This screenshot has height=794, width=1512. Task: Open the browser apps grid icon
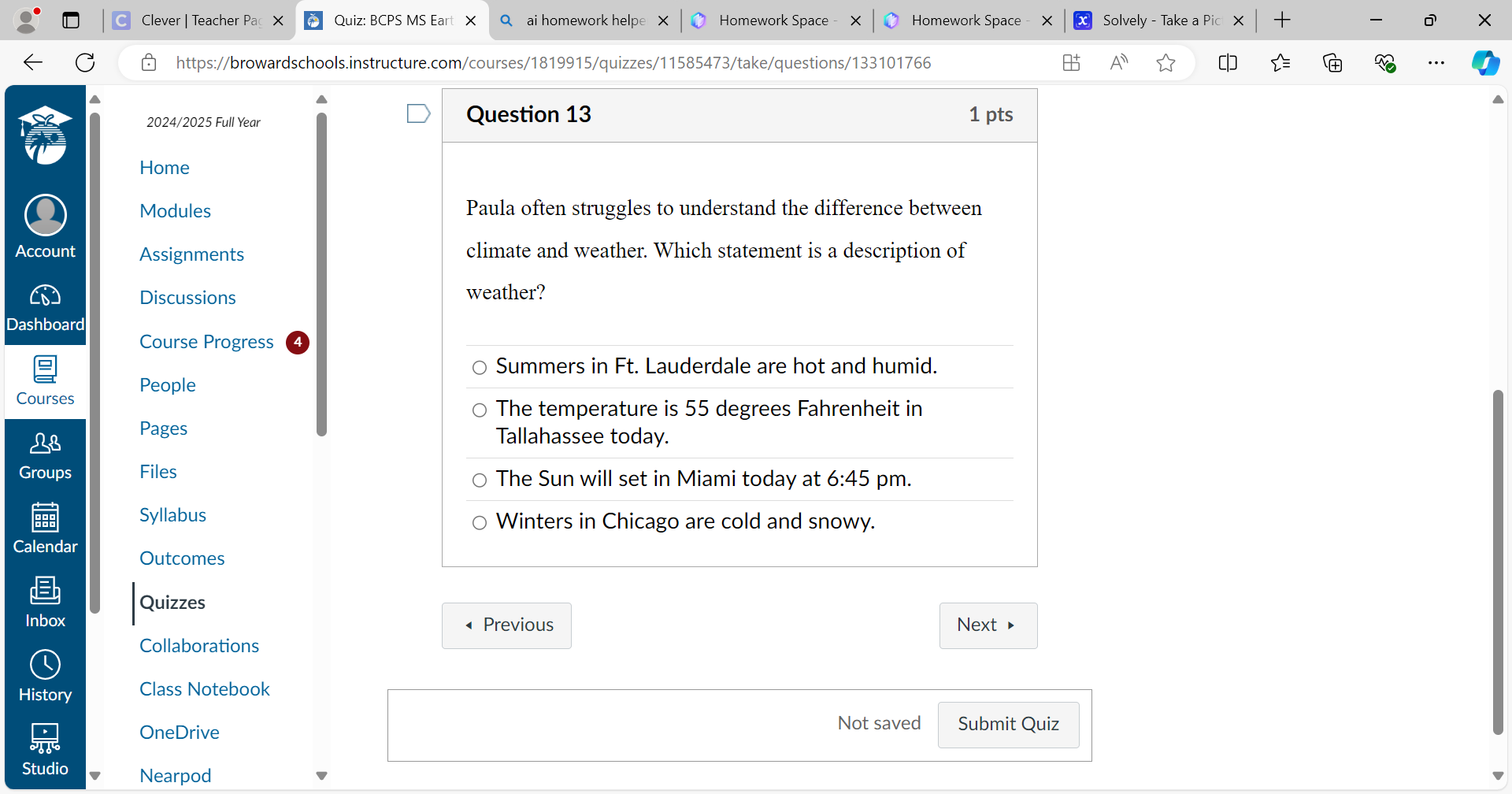1071,63
